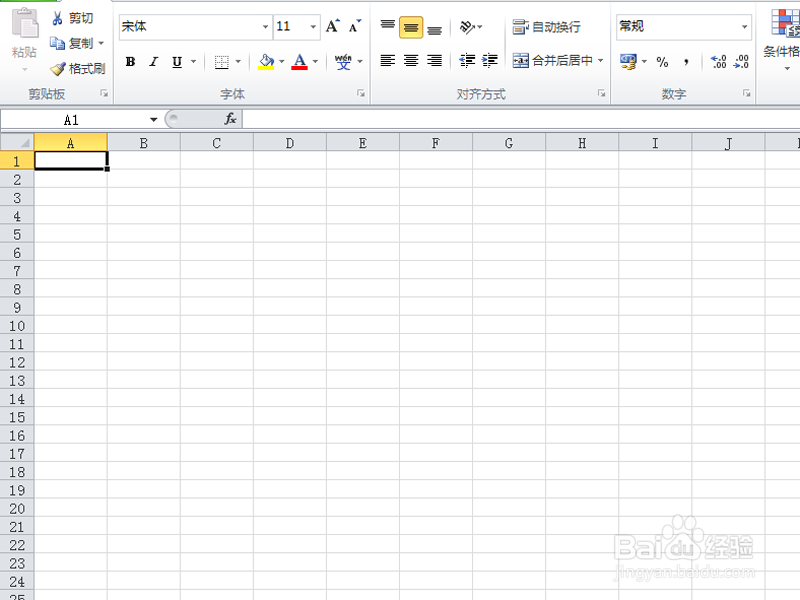The image size is (800, 600).
Task: Open fill color dropdown arrow
Action: click(x=282, y=62)
